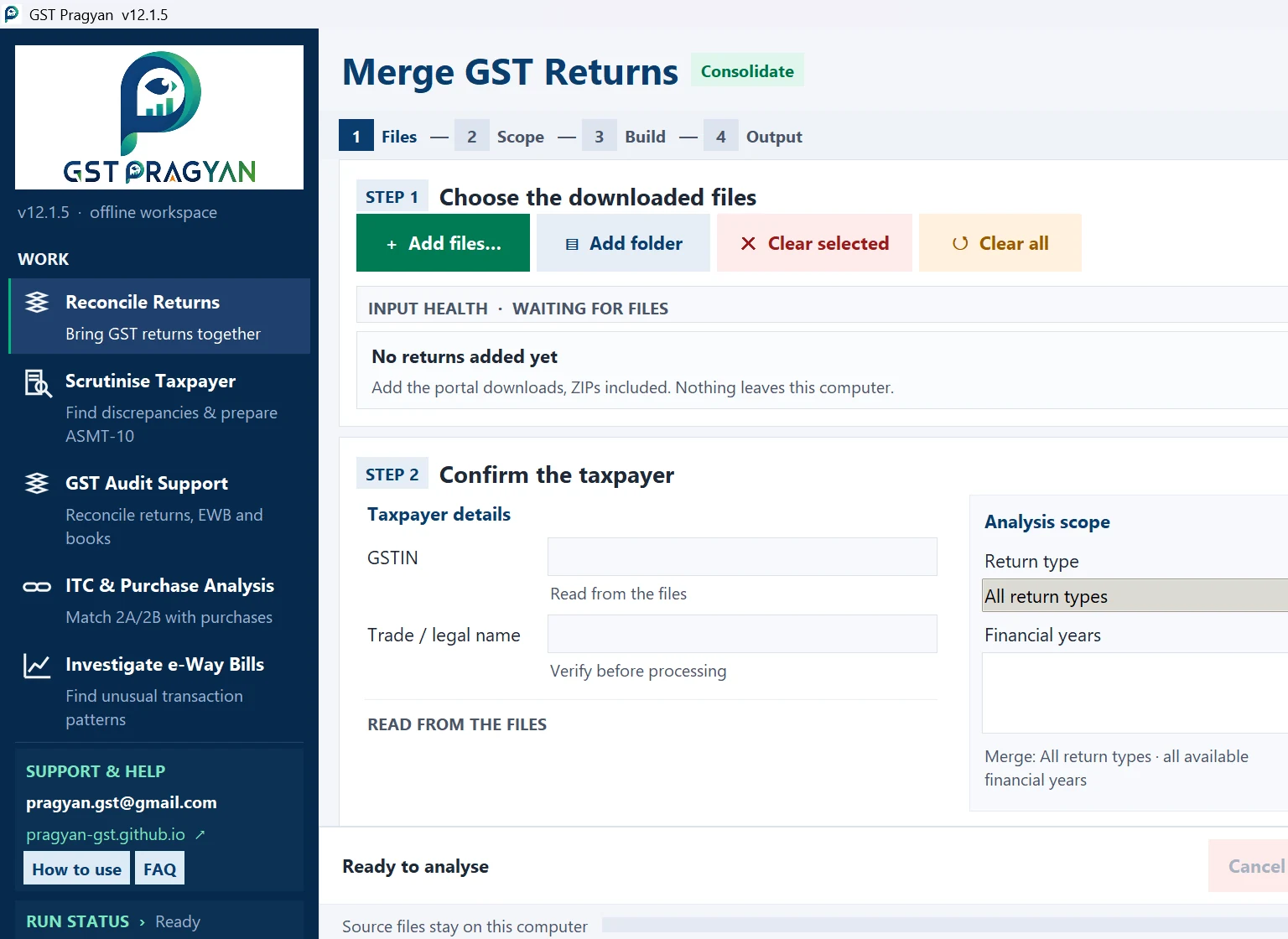The image size is (1288, 939).
Task: Click the STEP 2 badge
Action: tap(392, 474)
